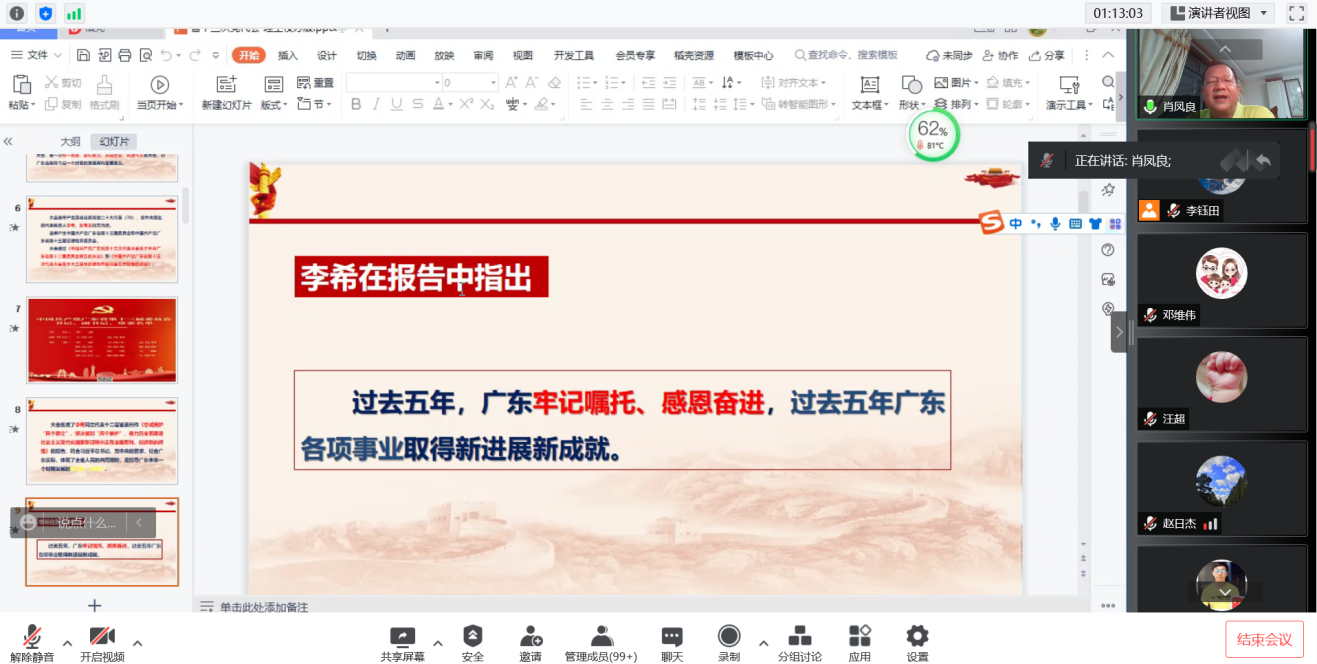This screenshot has height=664, width=1317.
Task: Click the End Meeting (结束会议) button
Action: [x=1264, y=639]
